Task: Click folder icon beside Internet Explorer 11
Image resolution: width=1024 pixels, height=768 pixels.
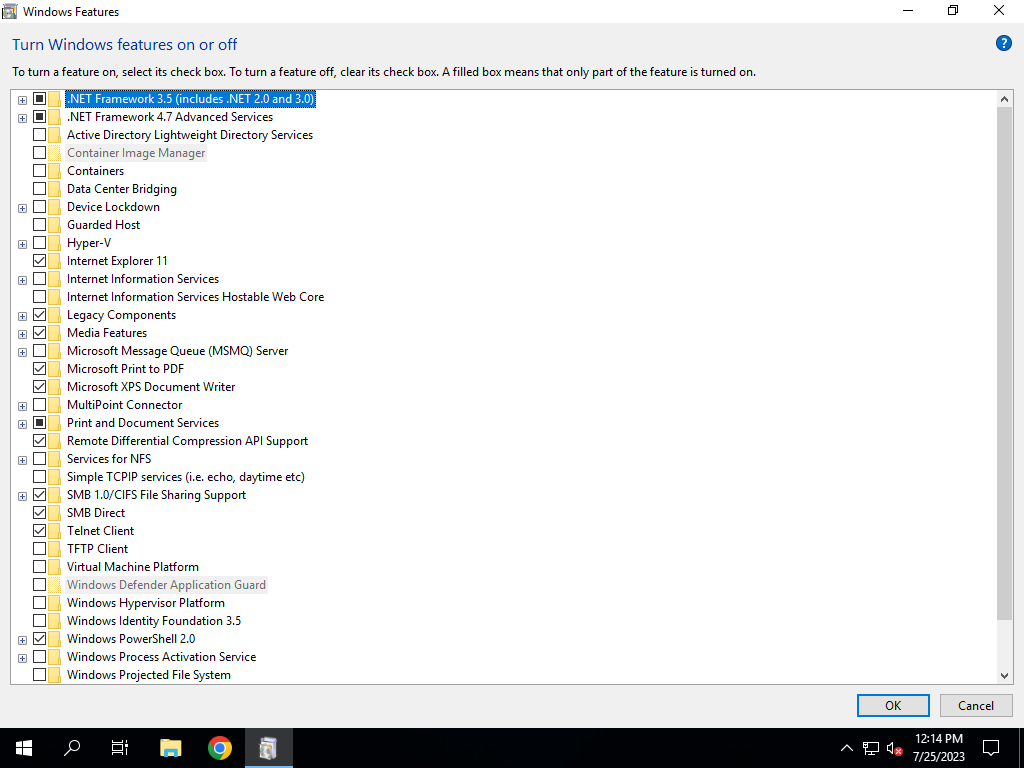Action: pos(55,261)
